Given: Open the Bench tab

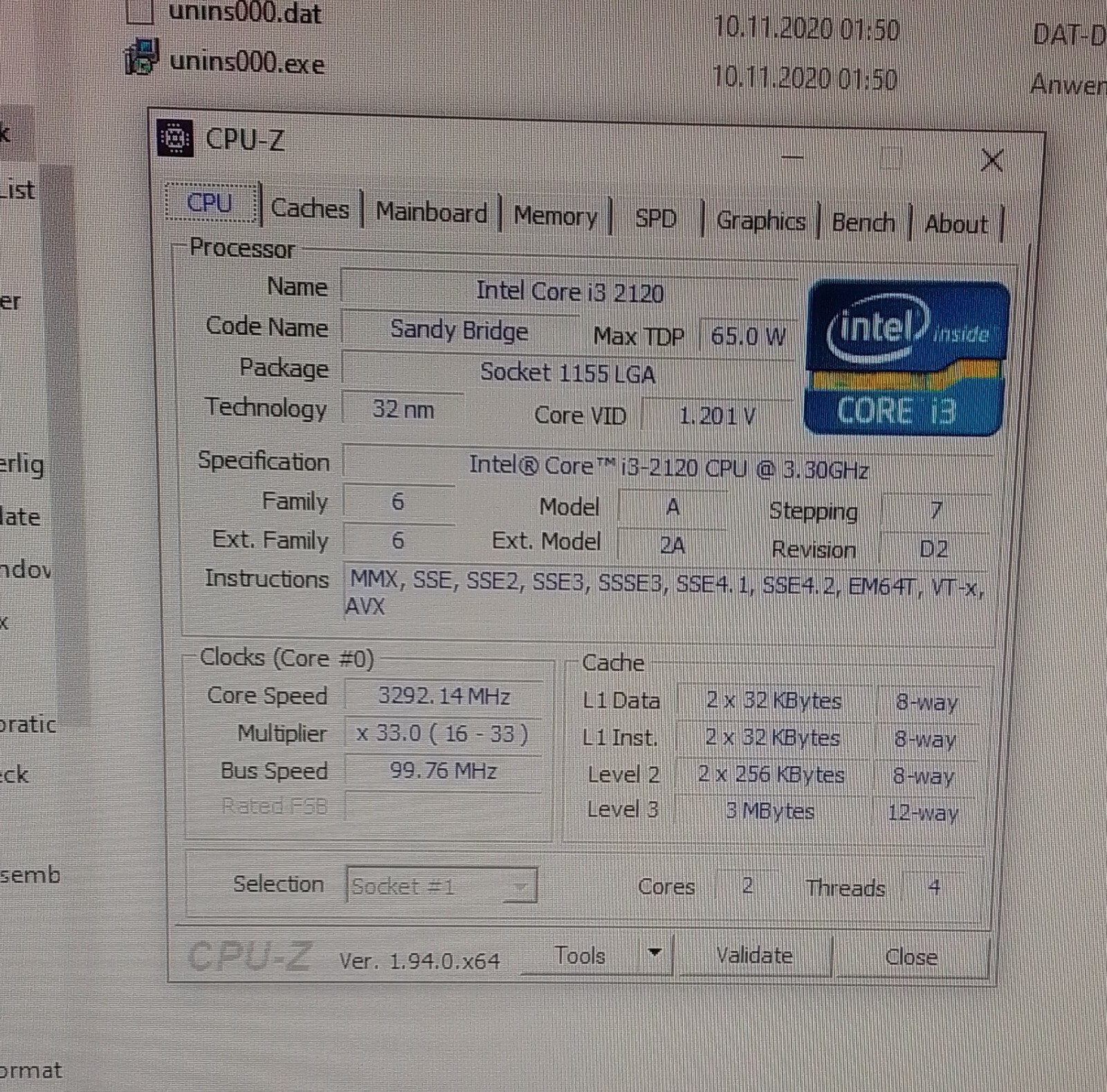Looking at the screenshot, I should pyautogui.click(x=863, y=223).
